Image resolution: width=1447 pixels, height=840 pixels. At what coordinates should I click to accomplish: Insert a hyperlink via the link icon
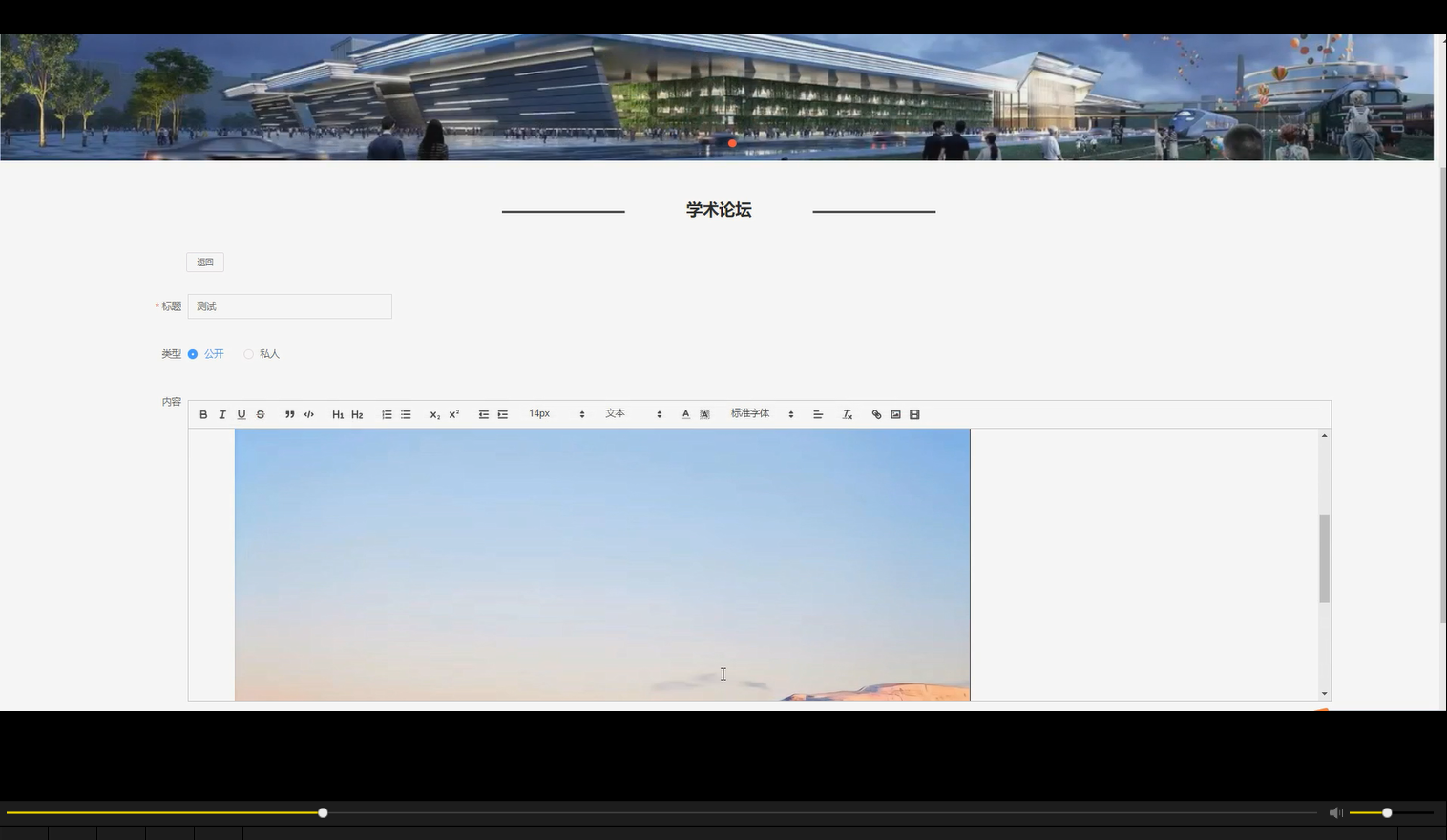[875, 413]
